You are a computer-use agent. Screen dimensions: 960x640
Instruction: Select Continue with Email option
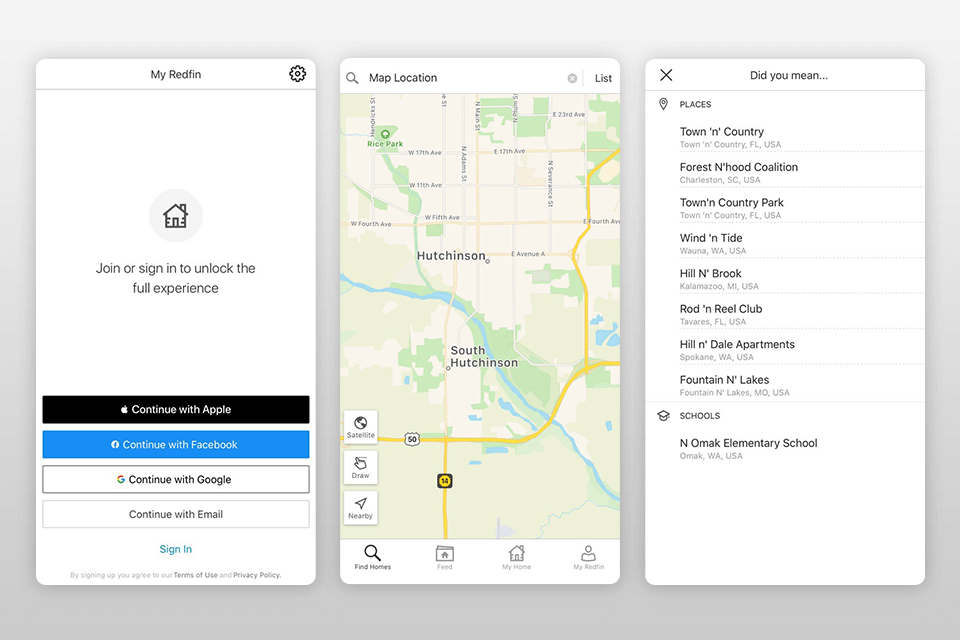point(176,514)
